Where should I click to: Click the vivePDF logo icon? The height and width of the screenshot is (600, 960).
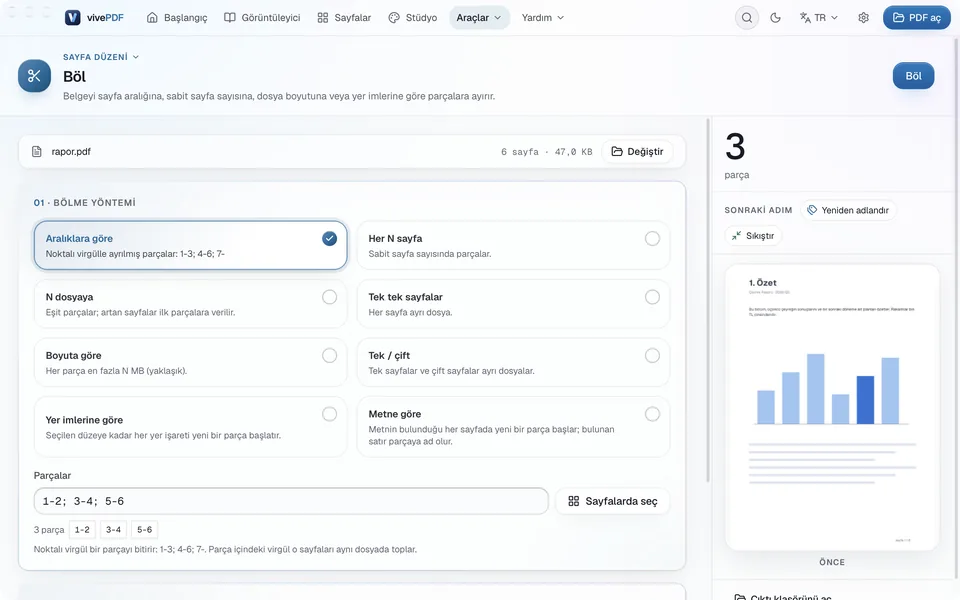point(72,18)
